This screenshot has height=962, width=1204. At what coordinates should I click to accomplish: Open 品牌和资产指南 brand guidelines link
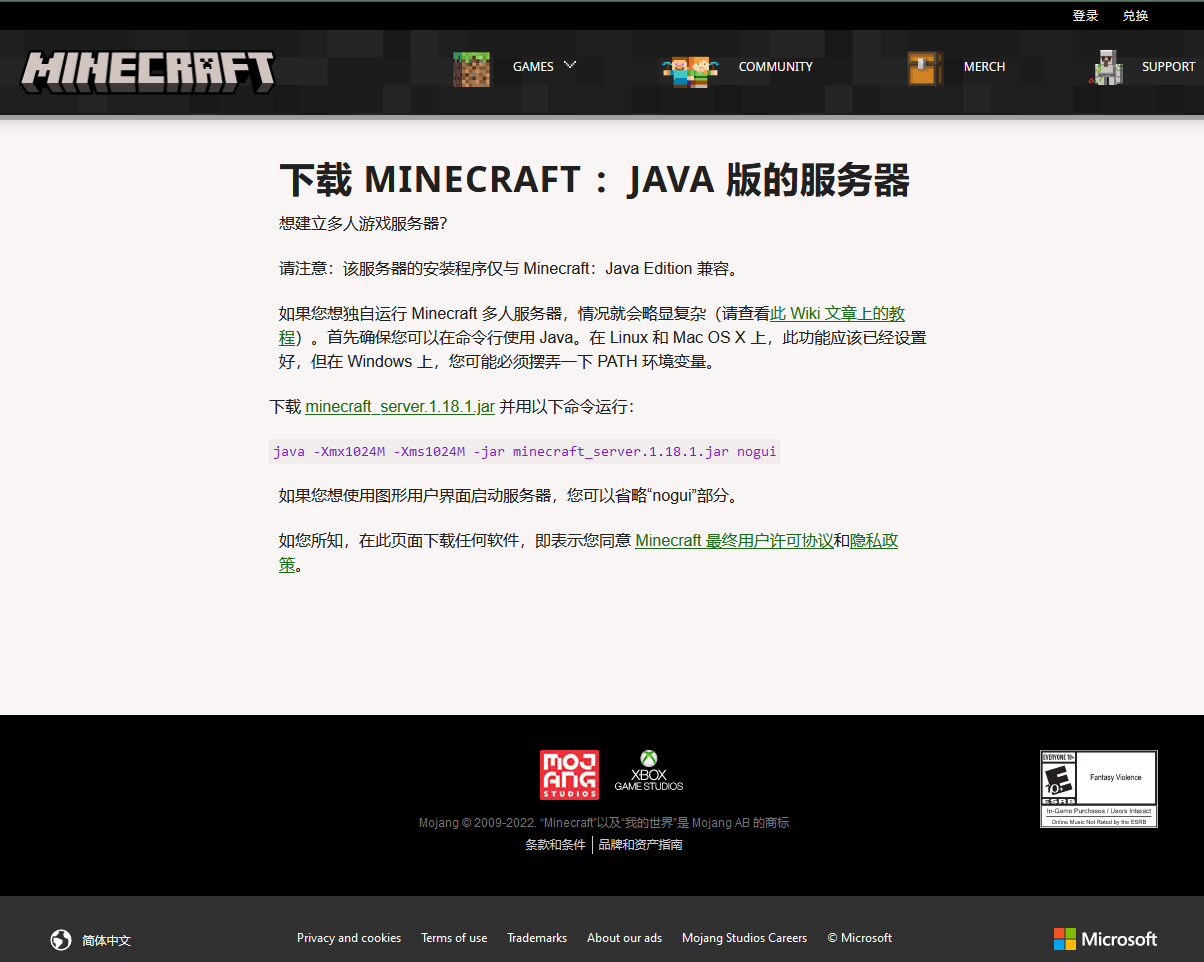(640, 845)
